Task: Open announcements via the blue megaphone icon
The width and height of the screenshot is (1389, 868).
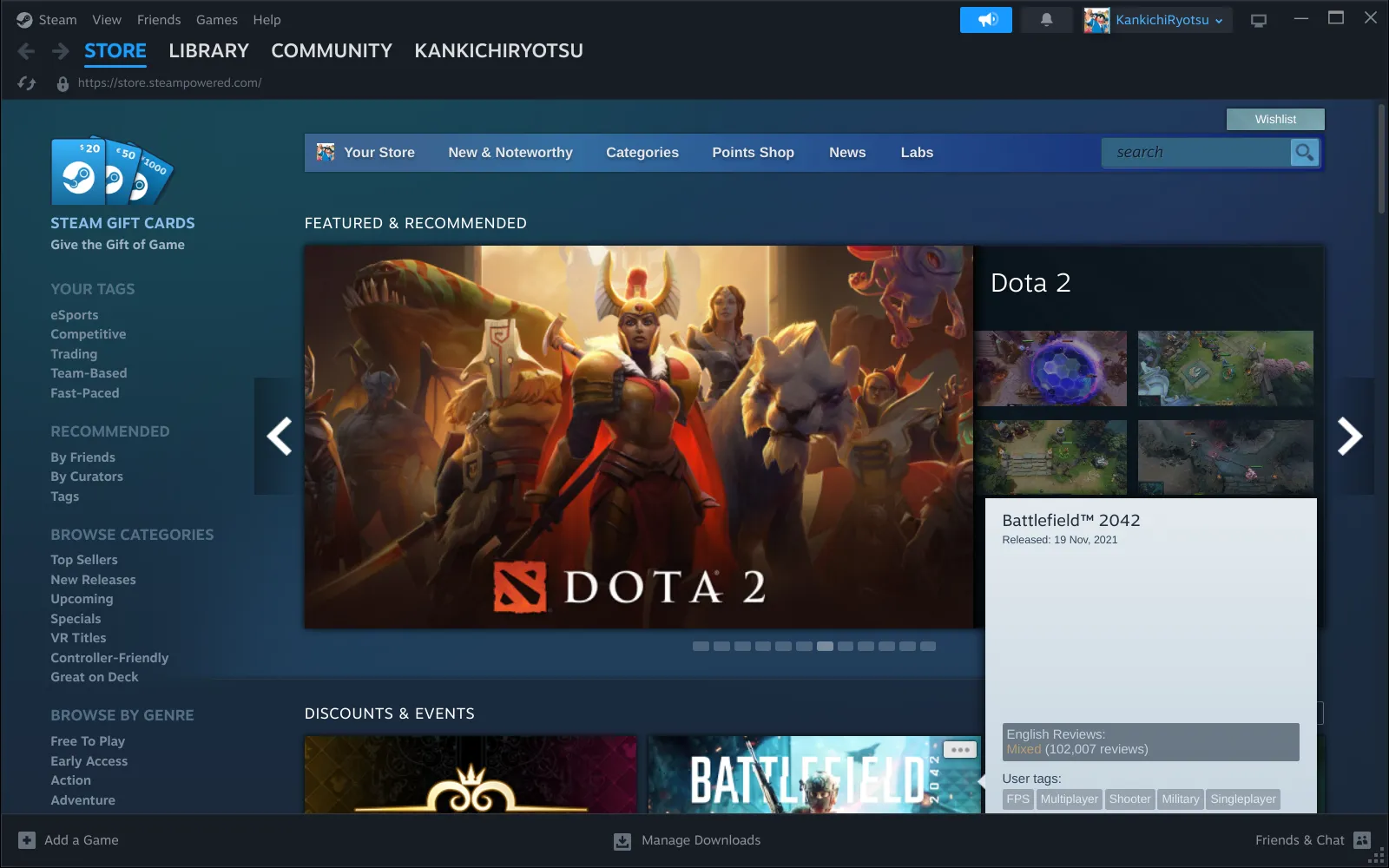Action: [x=986, y=20]
